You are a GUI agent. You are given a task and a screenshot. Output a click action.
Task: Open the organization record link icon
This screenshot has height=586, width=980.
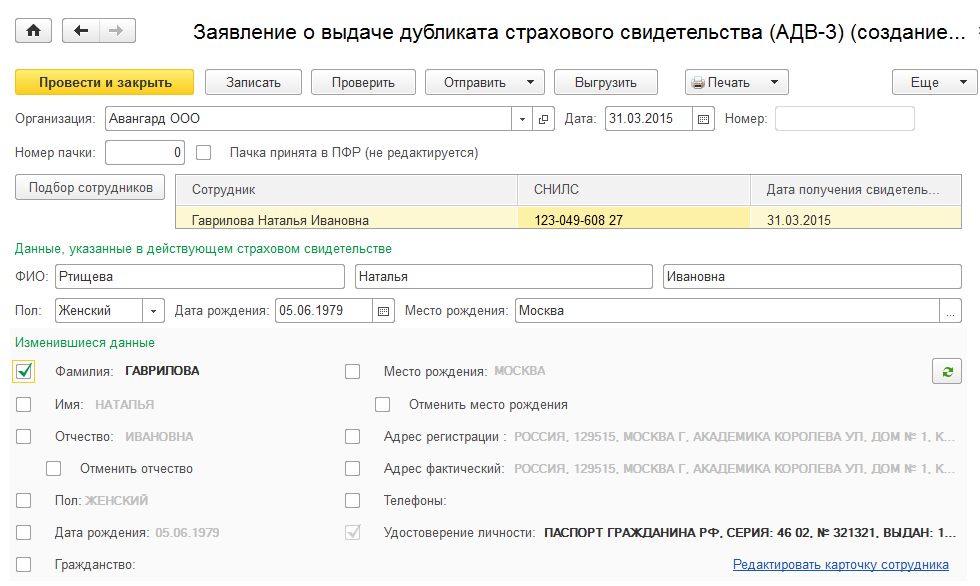(x=543, y=119)
